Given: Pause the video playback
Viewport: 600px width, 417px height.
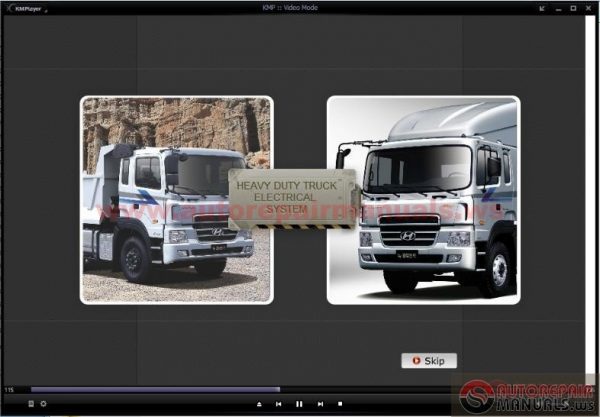Looking at the screenshot, I should [x=299, y=404].
